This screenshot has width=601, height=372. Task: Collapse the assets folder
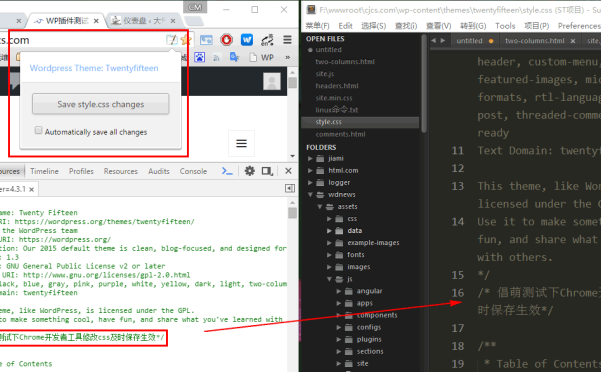[320, 206]
